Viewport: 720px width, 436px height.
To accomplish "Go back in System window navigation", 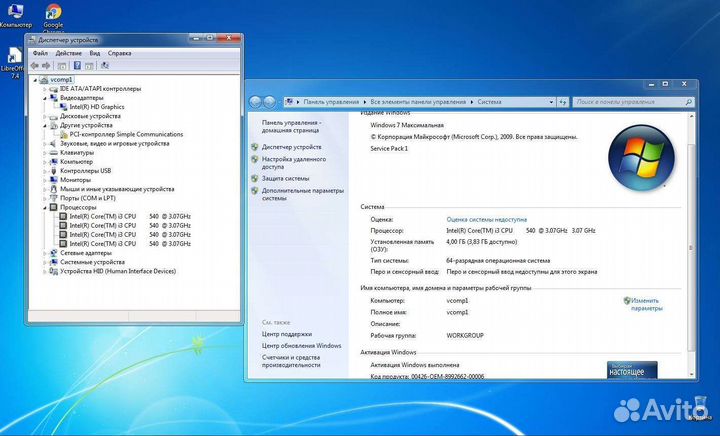I will click(255, 102).
